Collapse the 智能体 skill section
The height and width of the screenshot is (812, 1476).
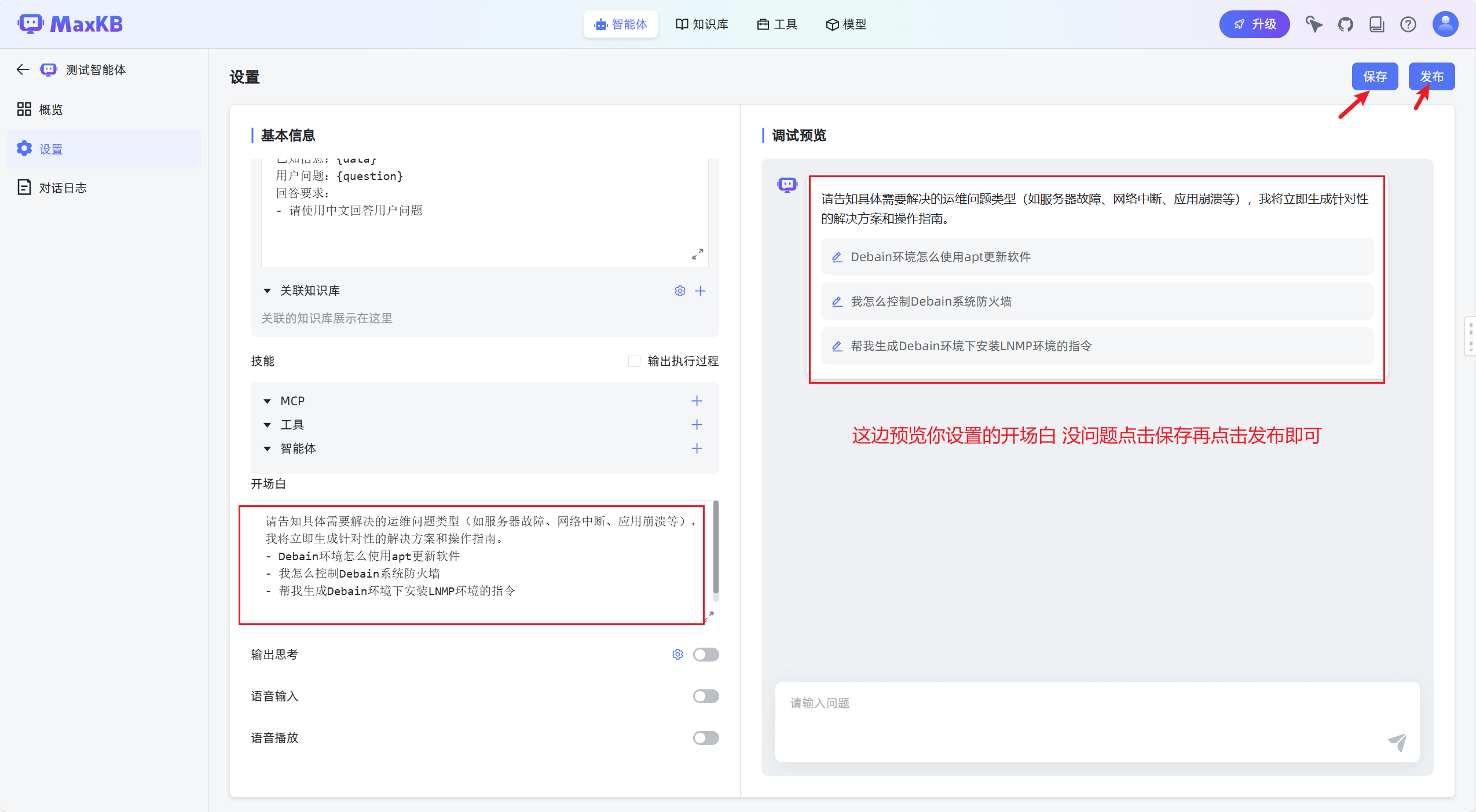pos(267,449)
